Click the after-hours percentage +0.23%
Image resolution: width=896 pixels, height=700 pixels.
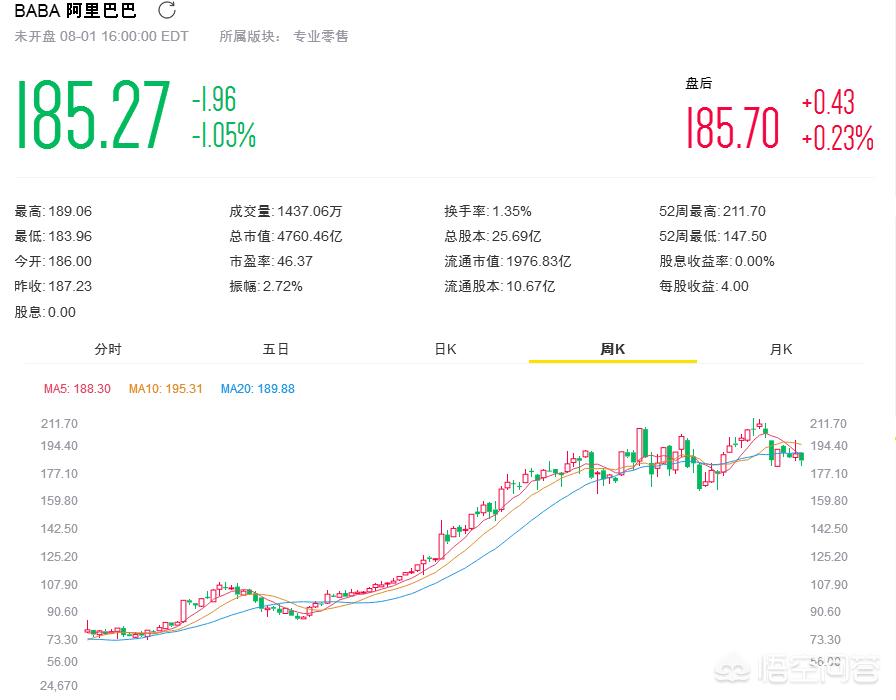(838, 138)
